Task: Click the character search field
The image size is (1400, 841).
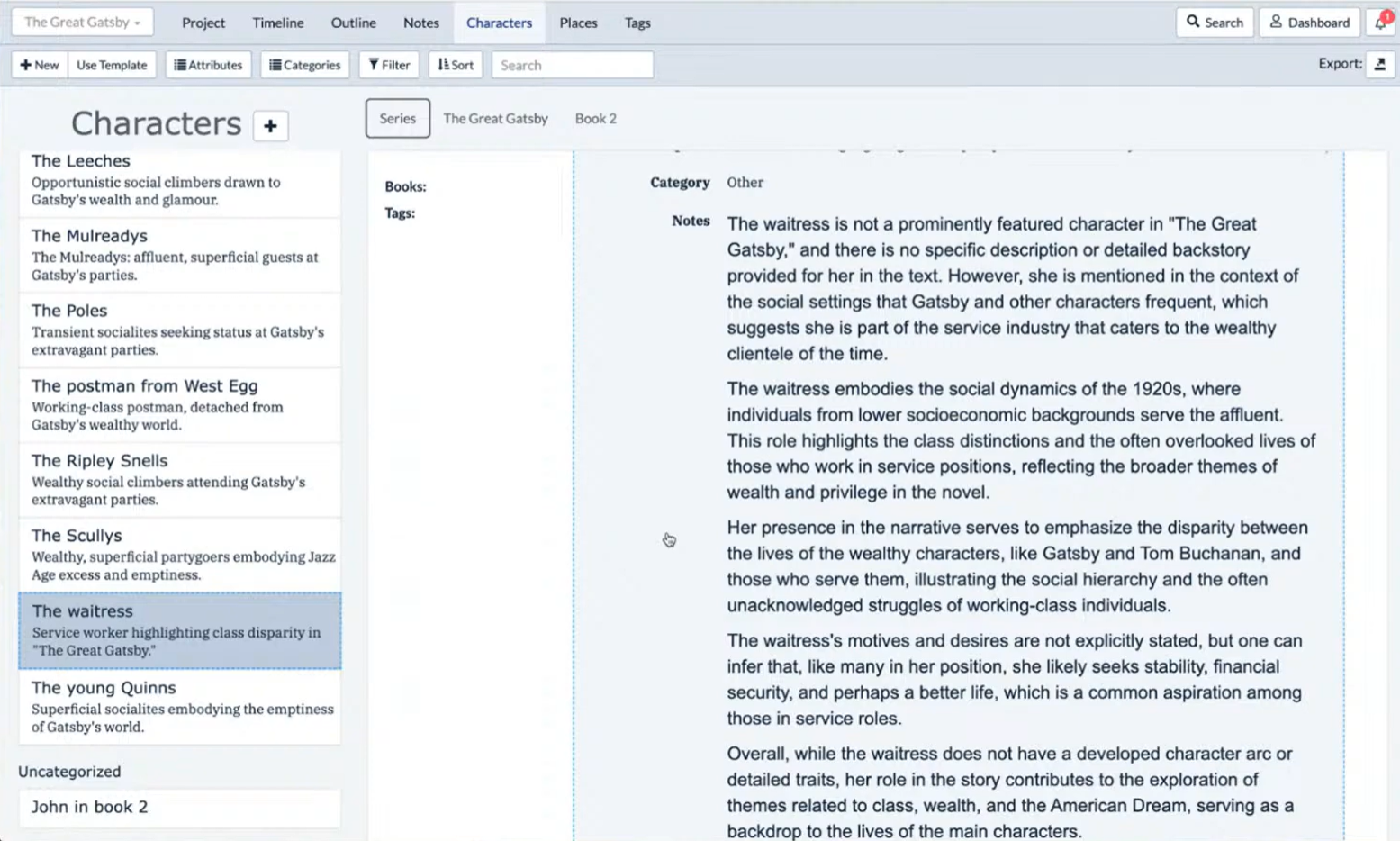Action: pyautogui.click(x=572, y=65)
